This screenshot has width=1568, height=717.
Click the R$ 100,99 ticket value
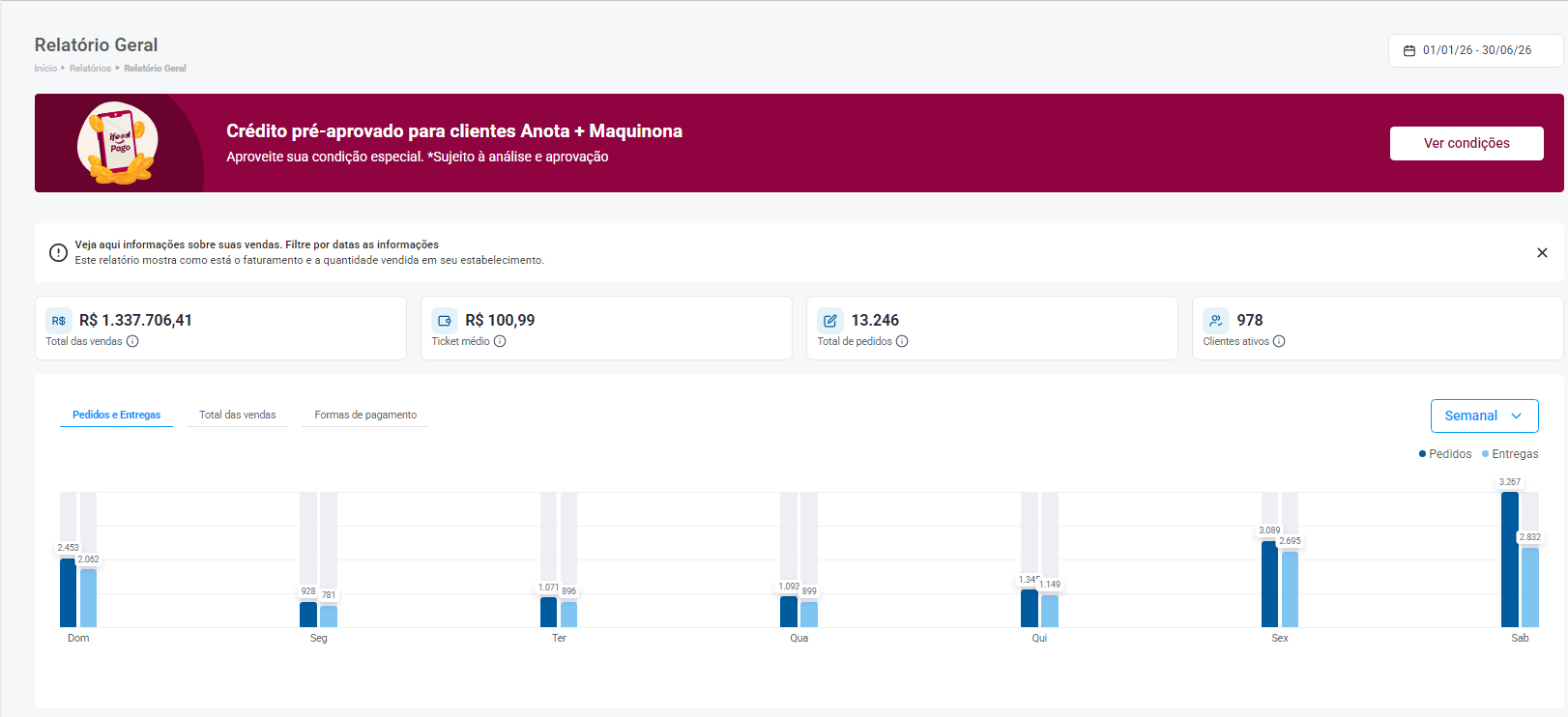pyautogui.click(x=500, y=321)
